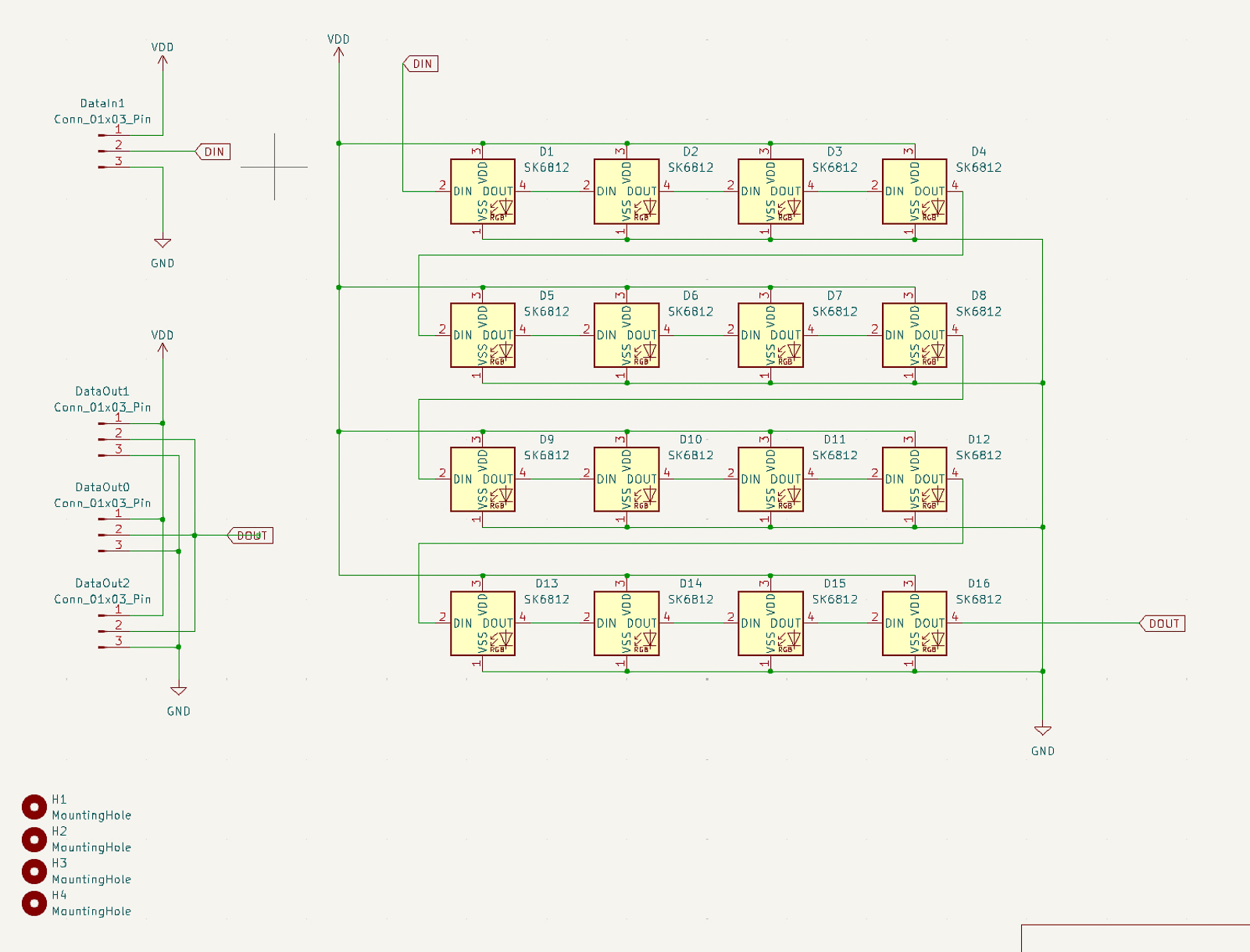The height and width of the screenshot is (952, 1250).
Task: Select DOUT global label at D16 output
Action: 1162,623
